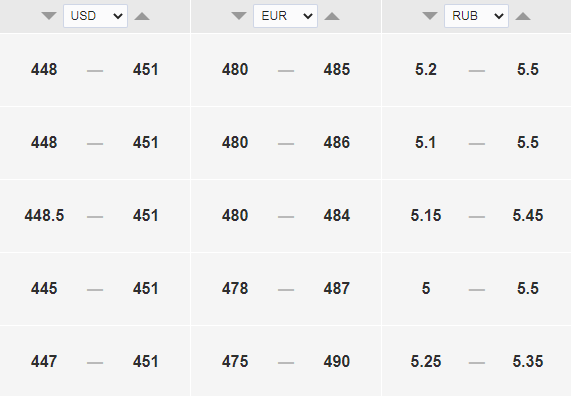Click RUB sell rate 5.45
Screen dimensions: 571x396
pyautogui.click(x=528, y=215)
